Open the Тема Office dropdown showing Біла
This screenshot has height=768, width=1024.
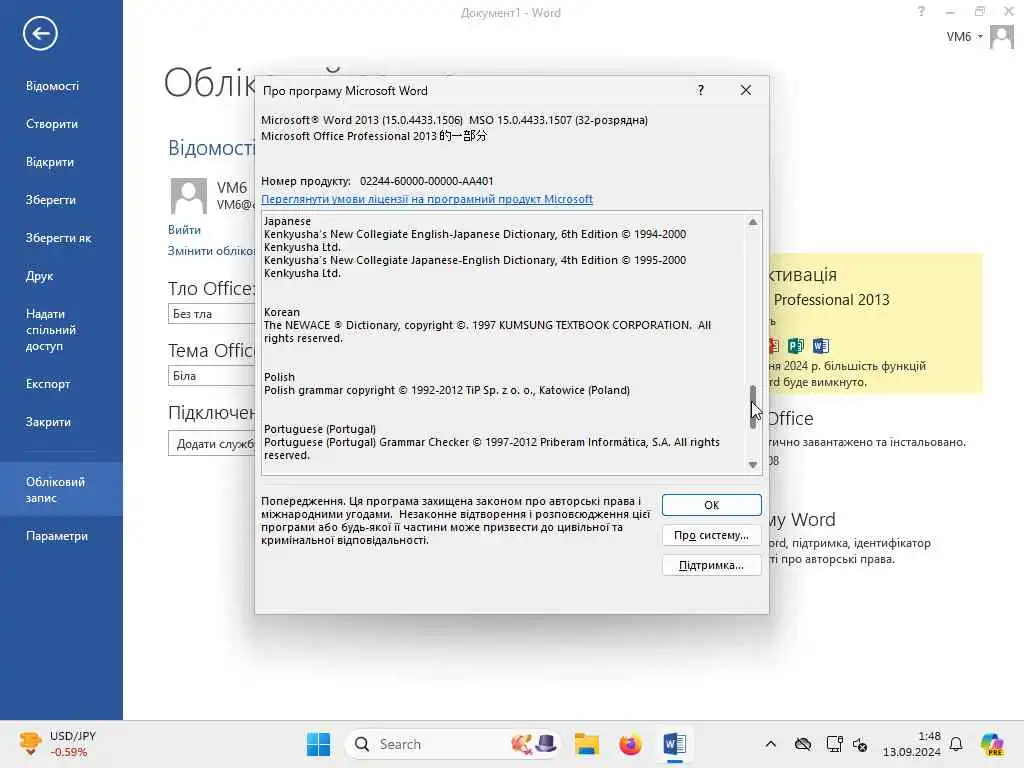click(x=211, y=376)
